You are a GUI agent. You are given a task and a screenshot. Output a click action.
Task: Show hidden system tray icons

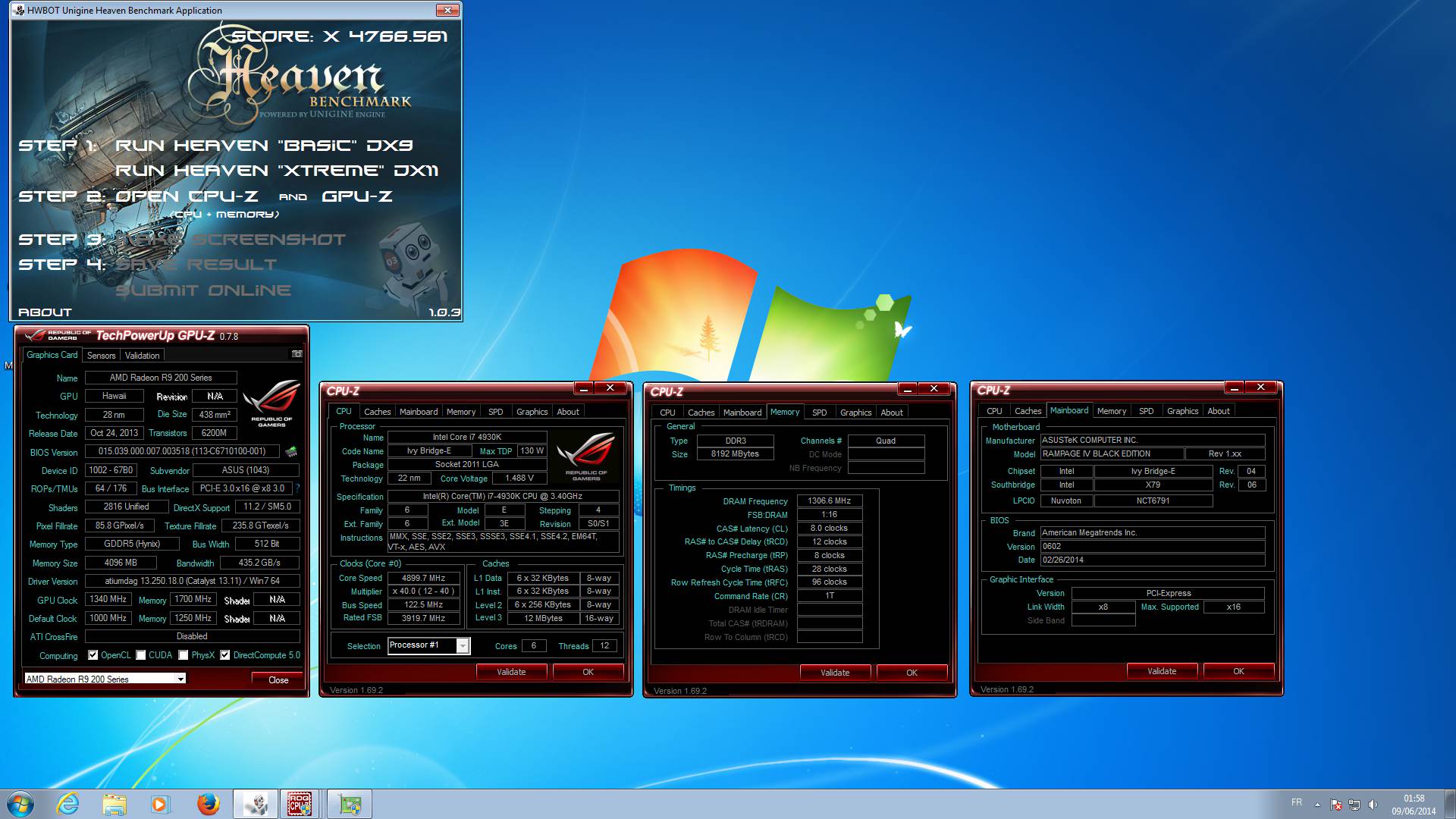pos(1317,804)
